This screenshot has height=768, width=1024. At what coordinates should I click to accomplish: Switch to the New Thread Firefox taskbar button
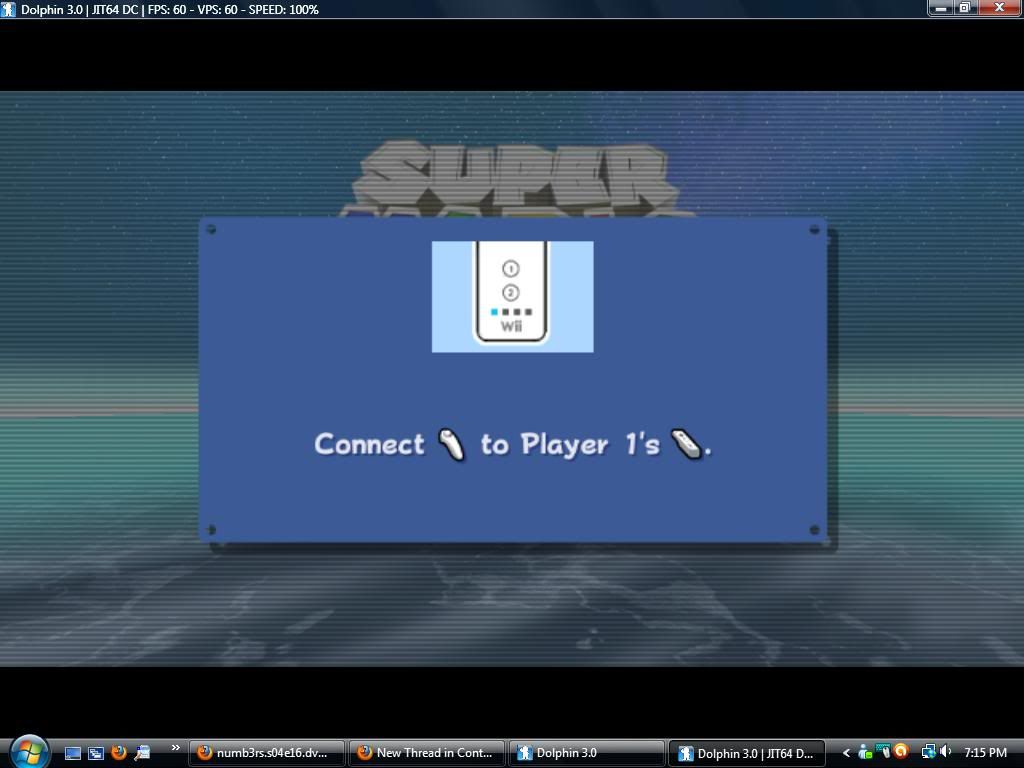(x=426, y=753)
